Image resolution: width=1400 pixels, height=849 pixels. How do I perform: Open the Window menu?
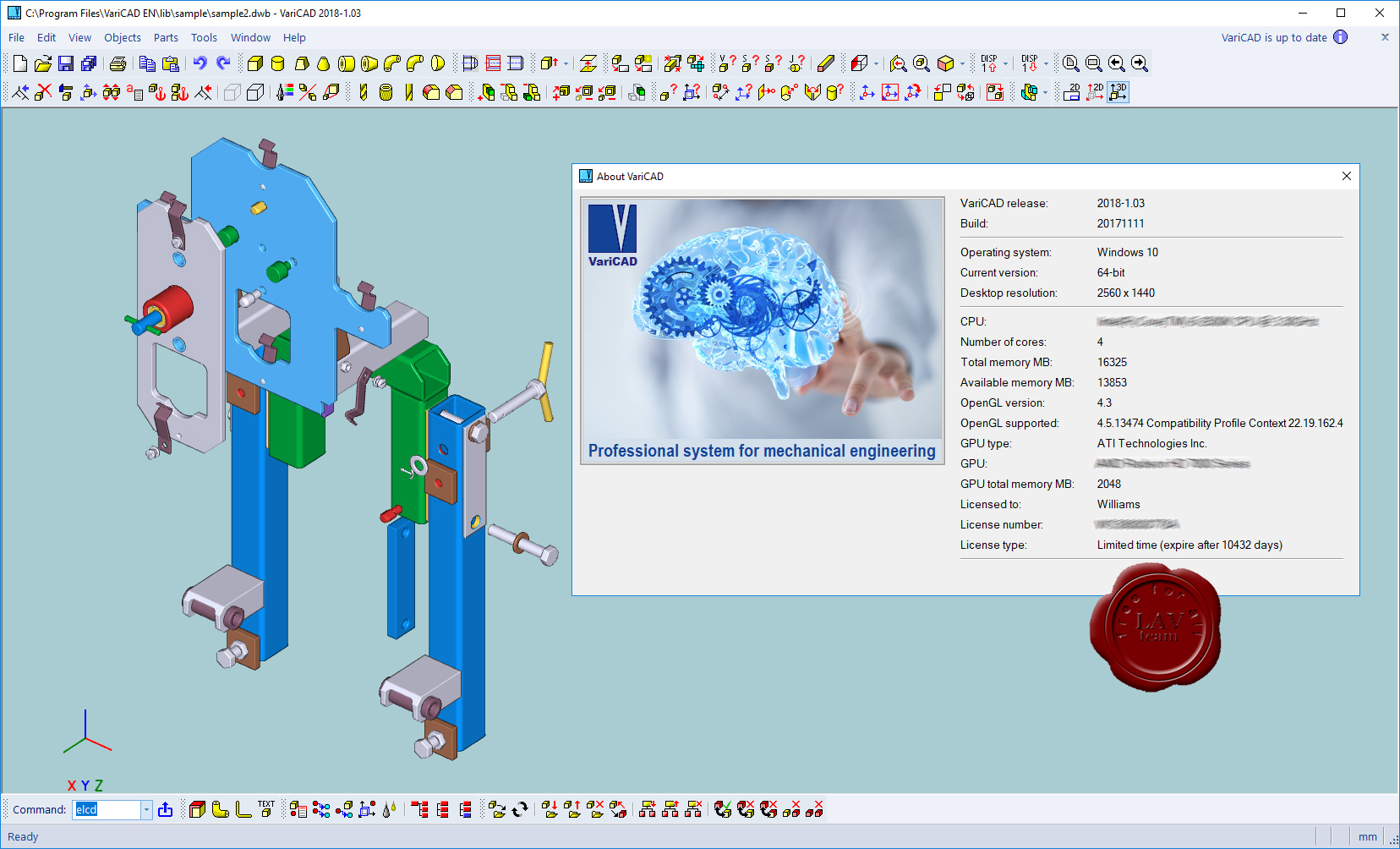250,37
